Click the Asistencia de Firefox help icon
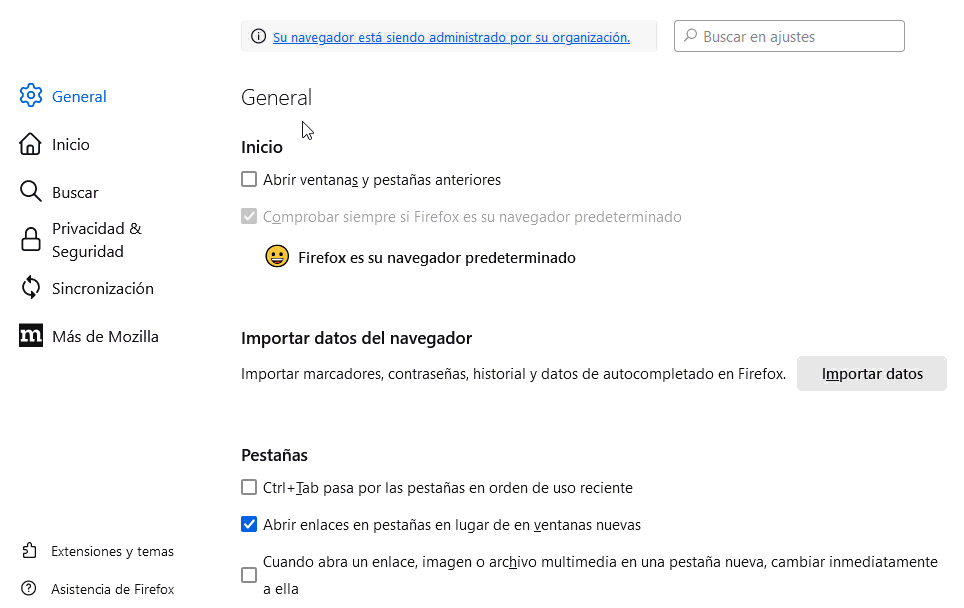This screenshot has height=608, width=964. click(29, 589)
